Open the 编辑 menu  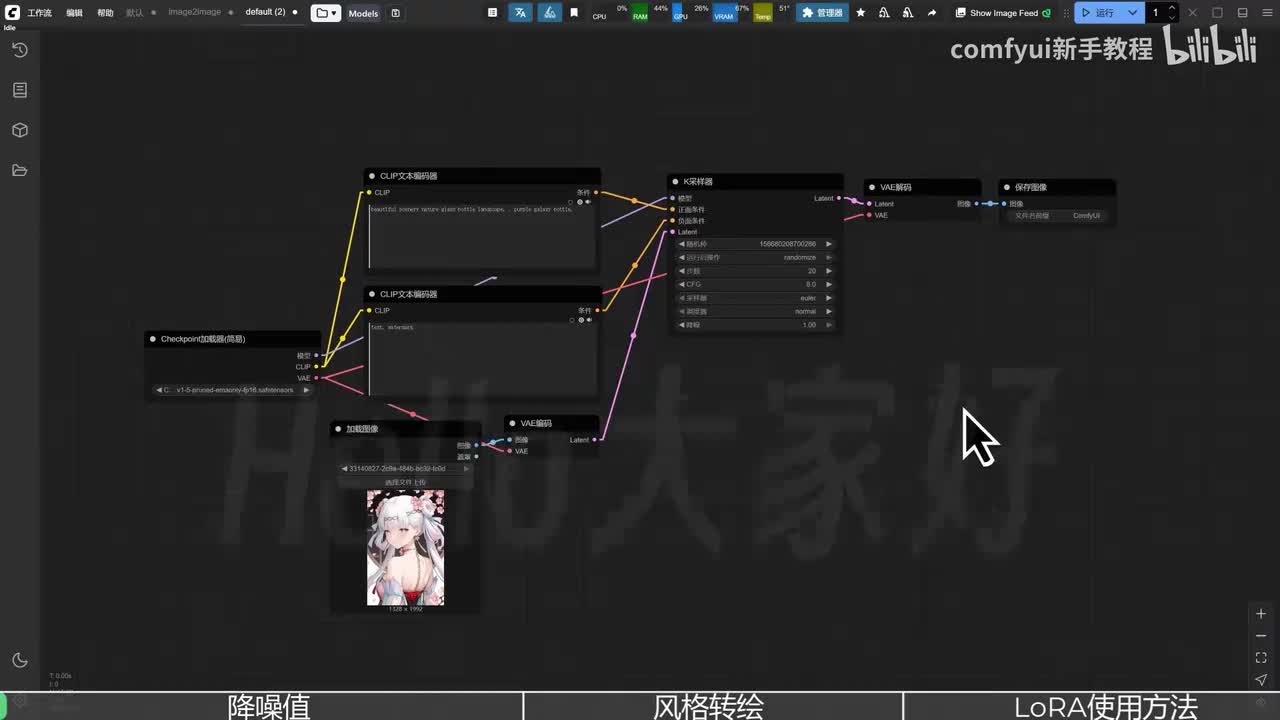(74, 13)
